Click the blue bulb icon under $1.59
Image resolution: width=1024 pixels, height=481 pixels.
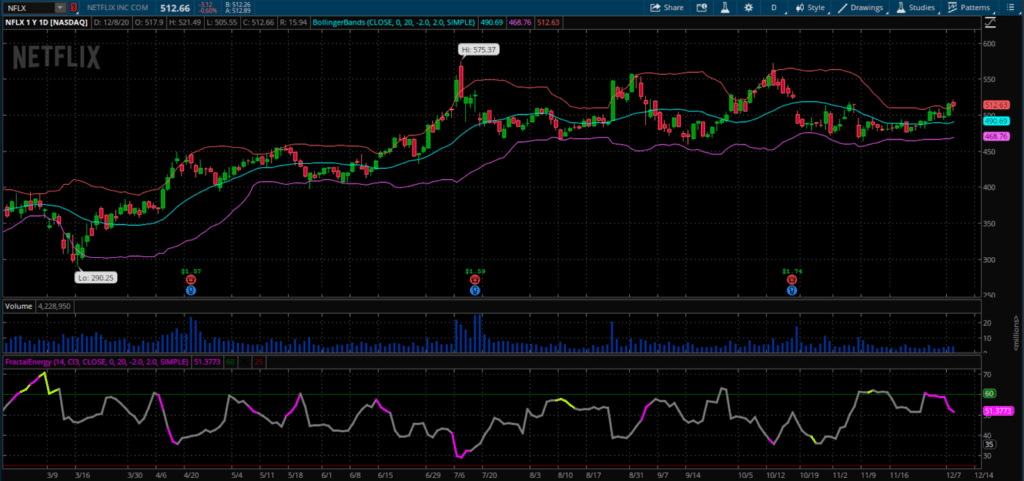(475, 290)
